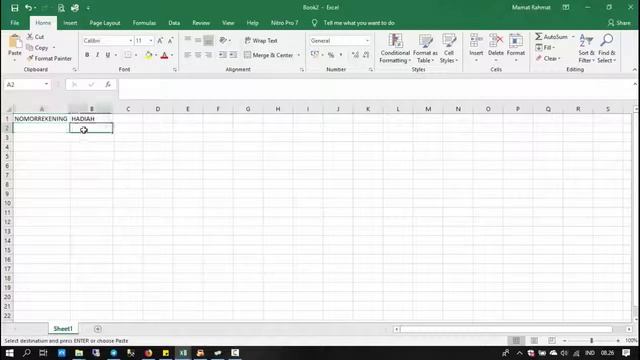Switch to Normal view in status bar

click(516, 340)
